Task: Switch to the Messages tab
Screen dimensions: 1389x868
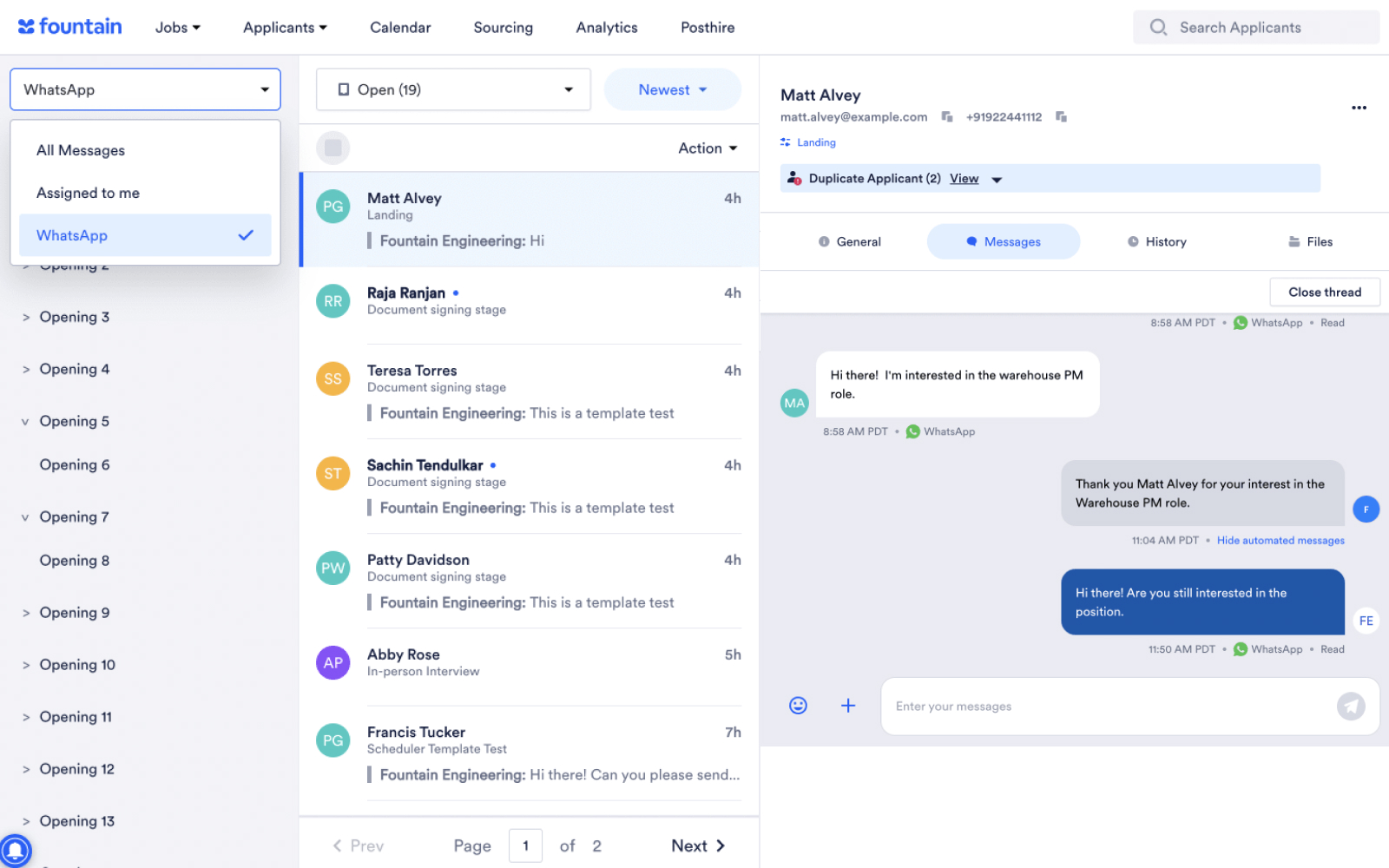Action: click(x=1004, y=241)
